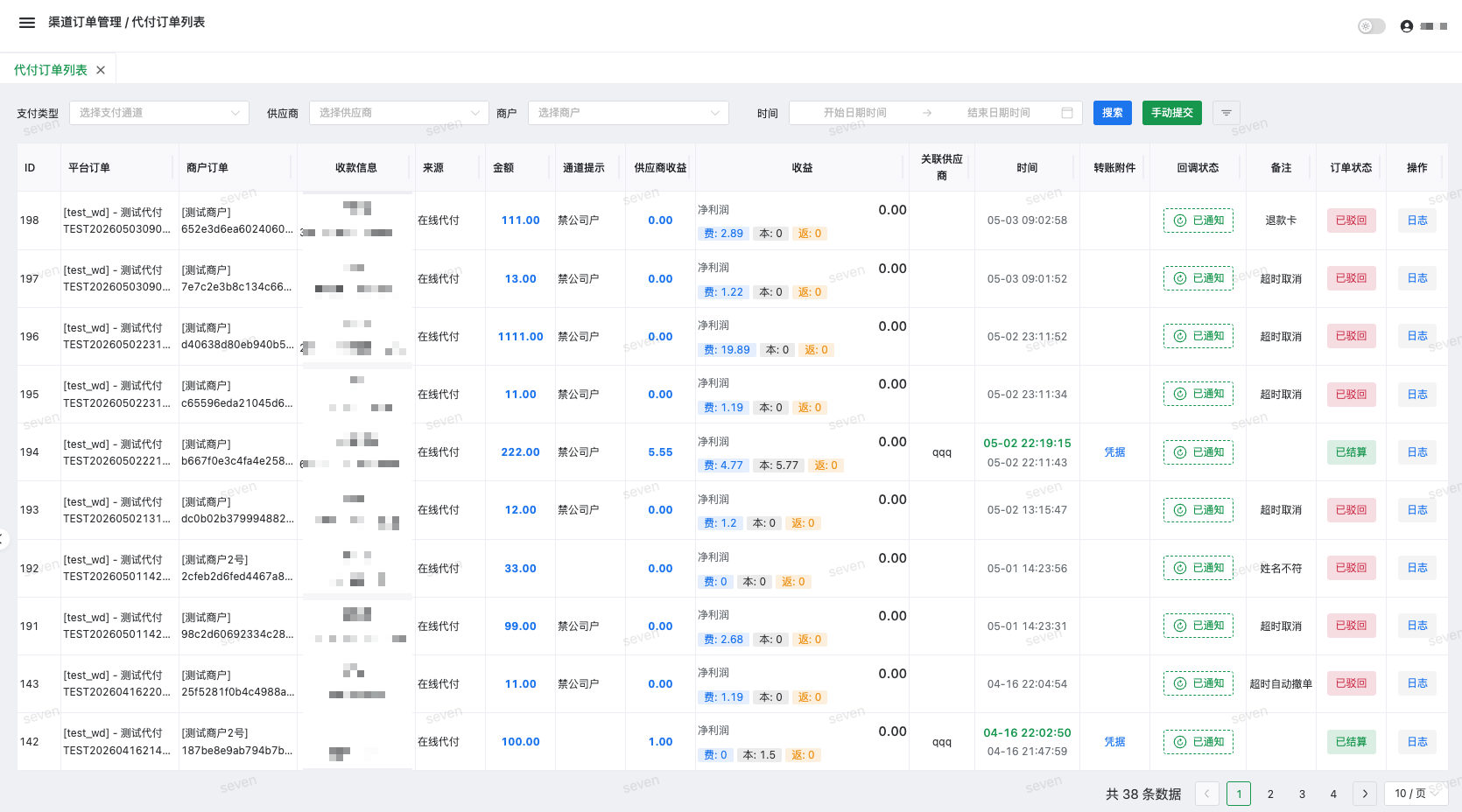Go to previous page arrow
Viewport: 1462px width, 812px height.
pyautogui.click(x=1207, y=794)
